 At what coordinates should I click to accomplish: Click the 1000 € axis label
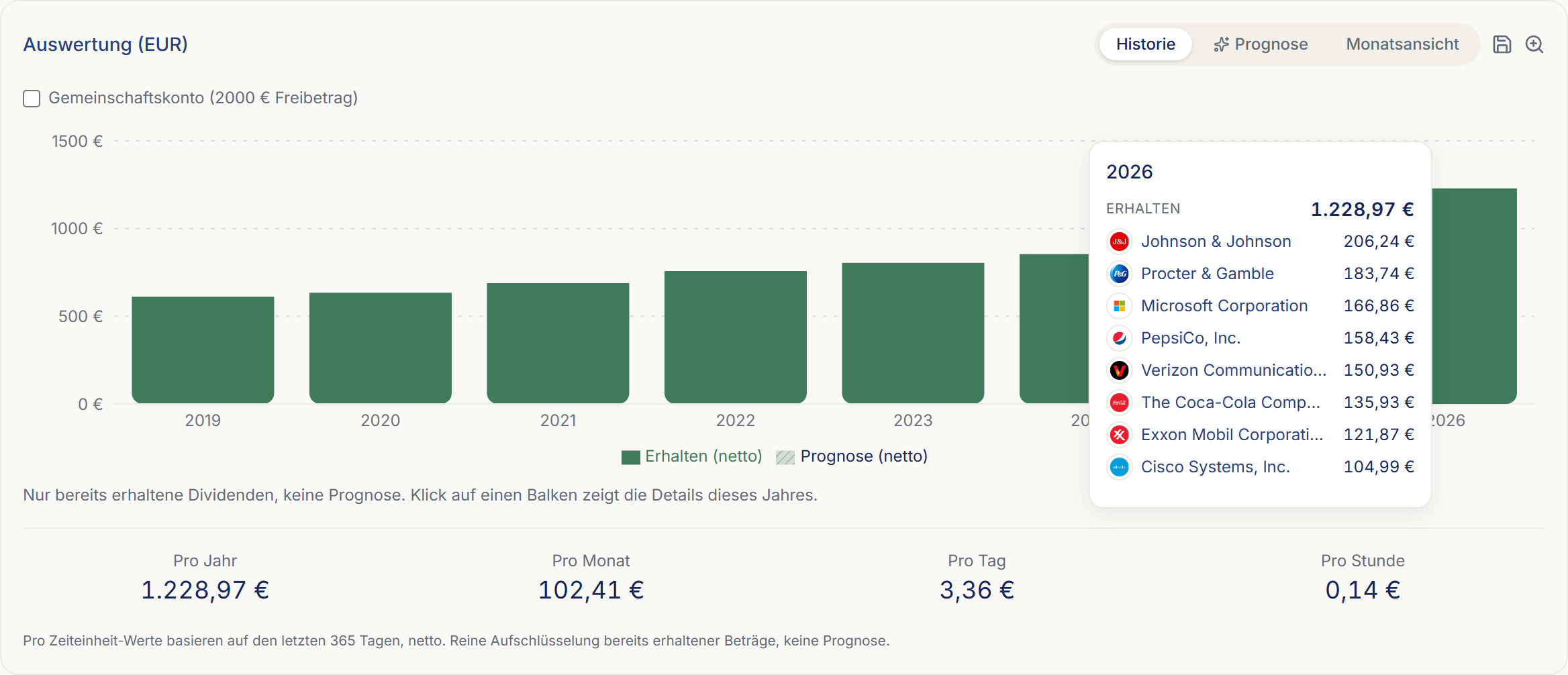(x=77, y=229)
